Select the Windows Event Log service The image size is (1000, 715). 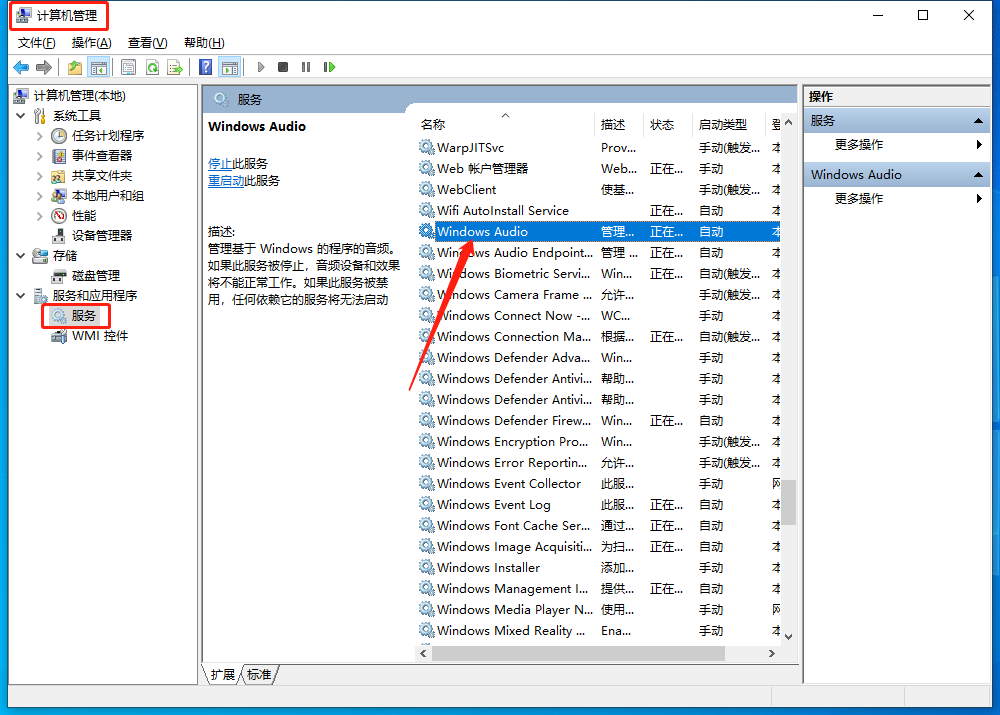click(493, 504)
